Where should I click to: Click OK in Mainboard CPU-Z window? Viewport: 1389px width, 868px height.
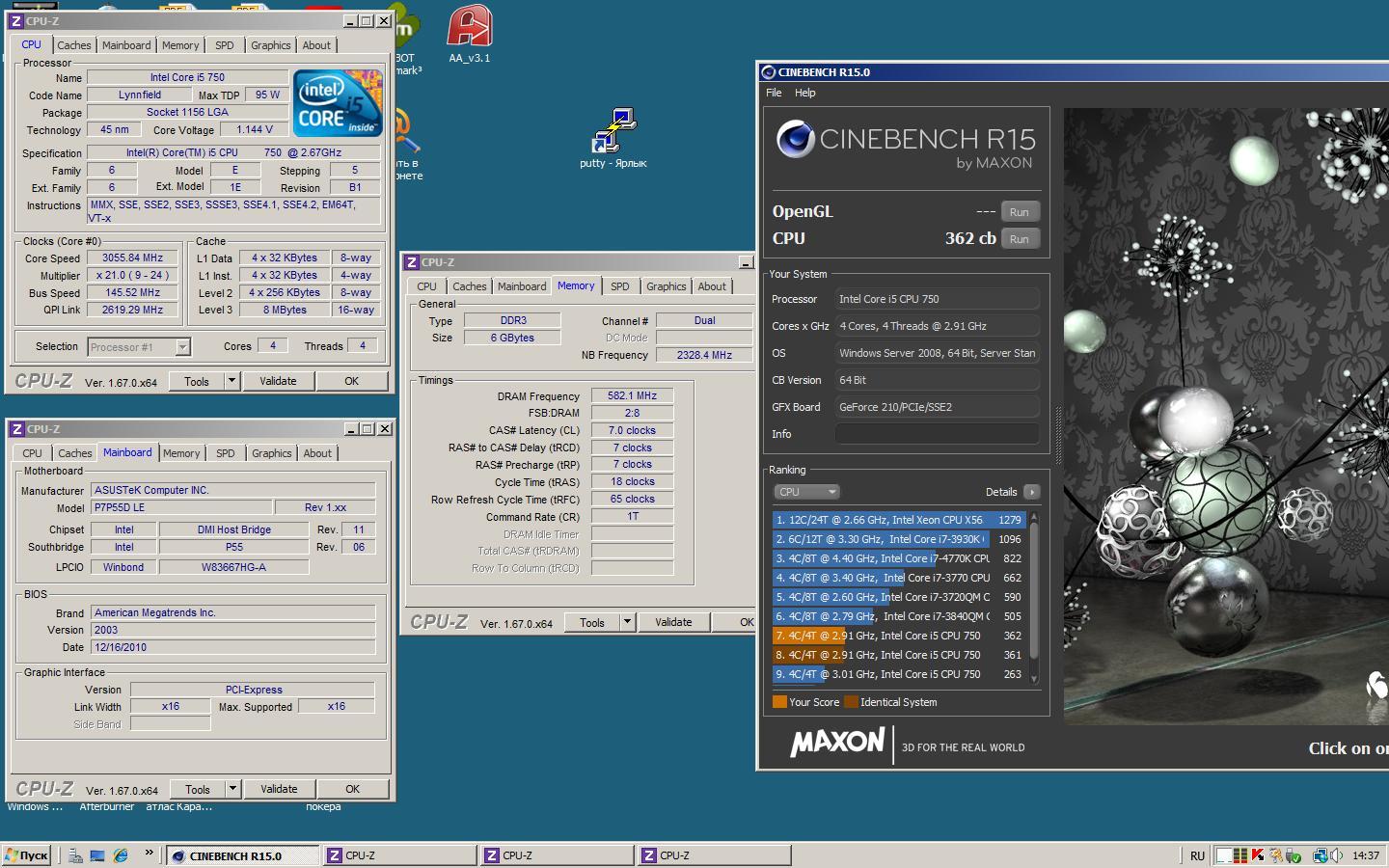click(353, 789)
